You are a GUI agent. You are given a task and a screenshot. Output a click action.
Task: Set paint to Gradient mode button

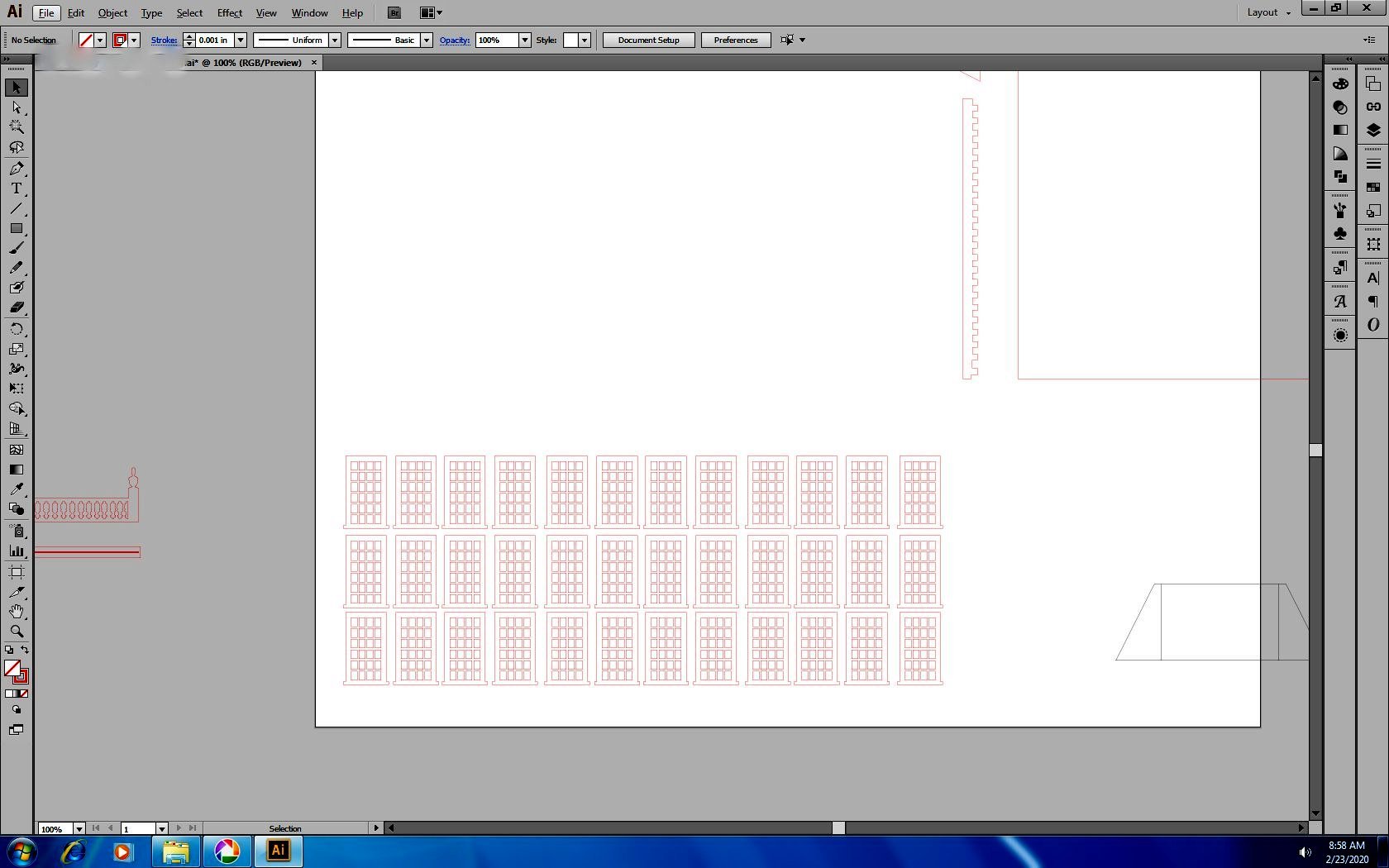pyautogui.click(x=17, y=694)
